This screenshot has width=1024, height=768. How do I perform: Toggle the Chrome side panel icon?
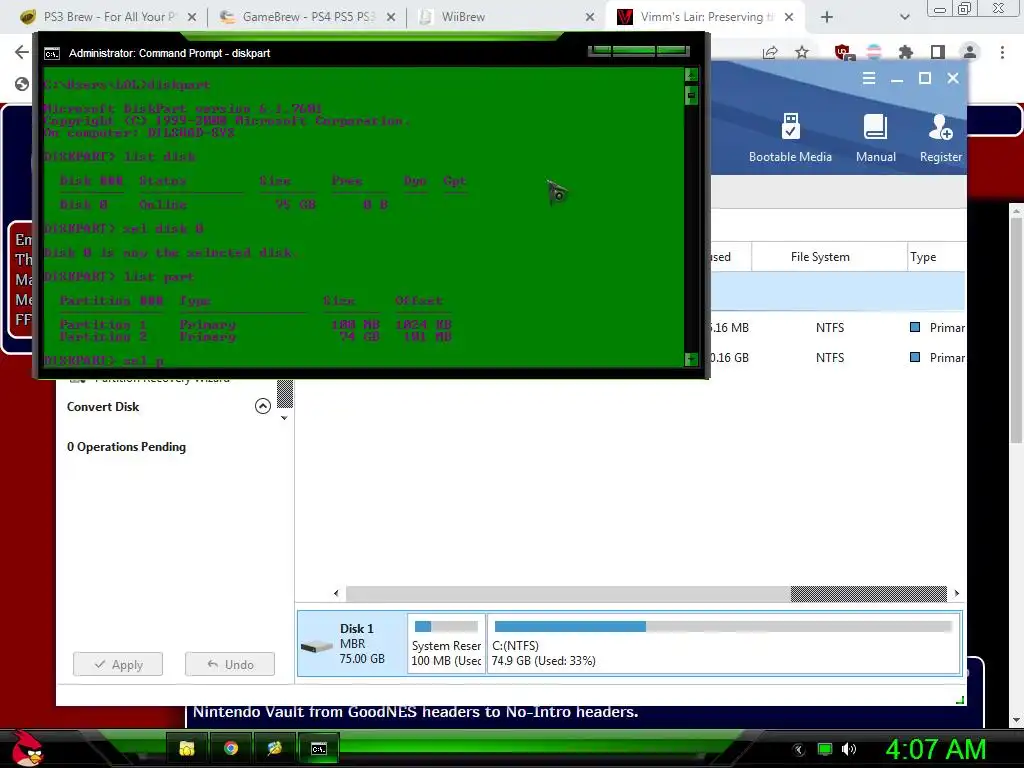(x=938, y=52)
